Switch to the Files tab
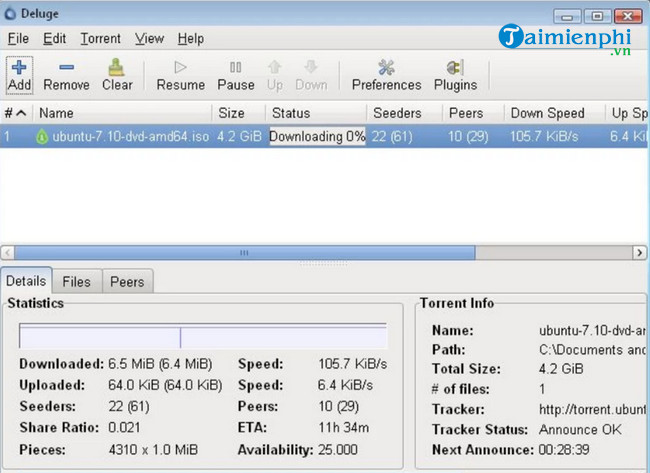Viewport: 650px width, 473px height. click(76, 282)
